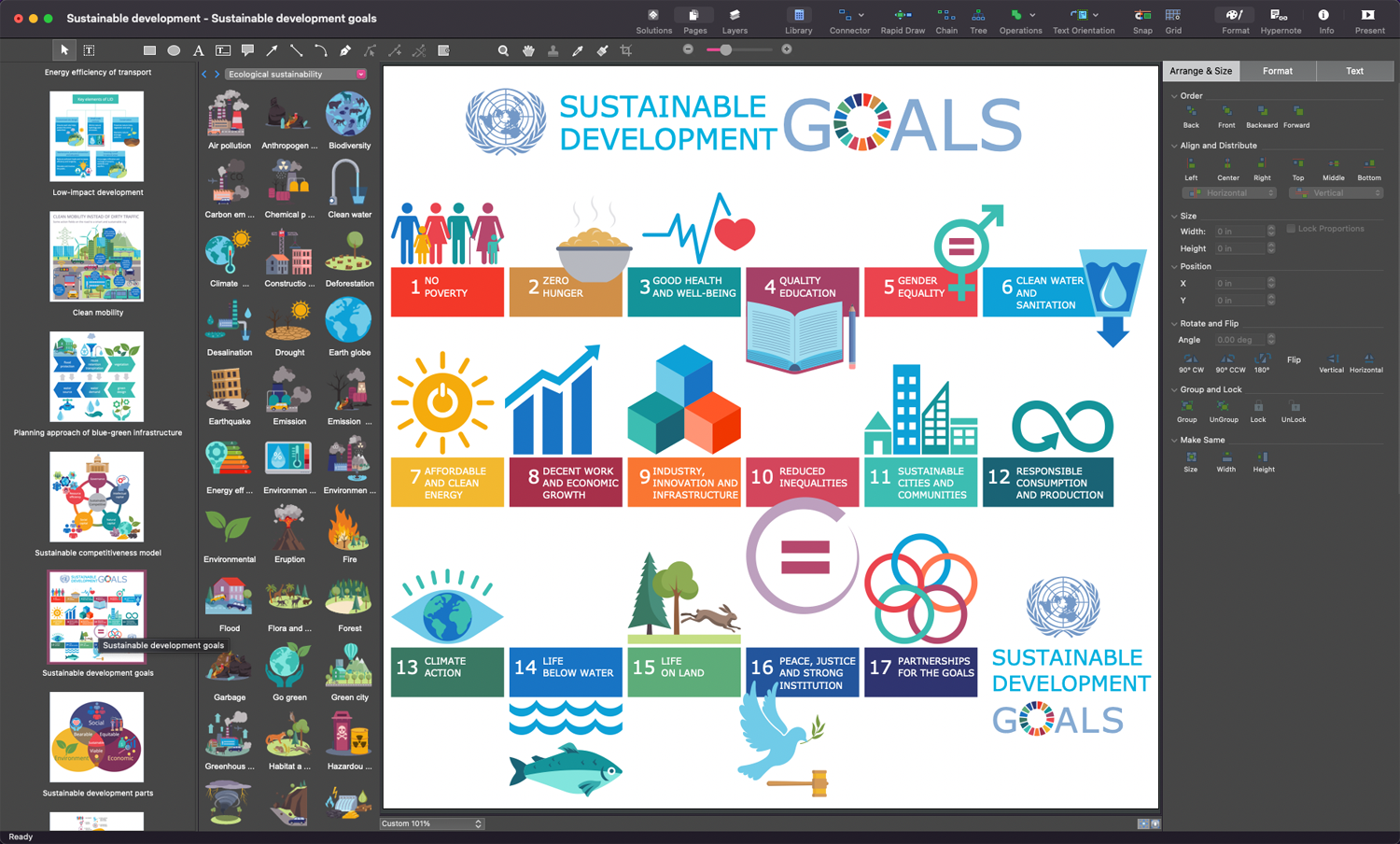
Task: Pick the Earth globe library shape
Action: (349, 328)
